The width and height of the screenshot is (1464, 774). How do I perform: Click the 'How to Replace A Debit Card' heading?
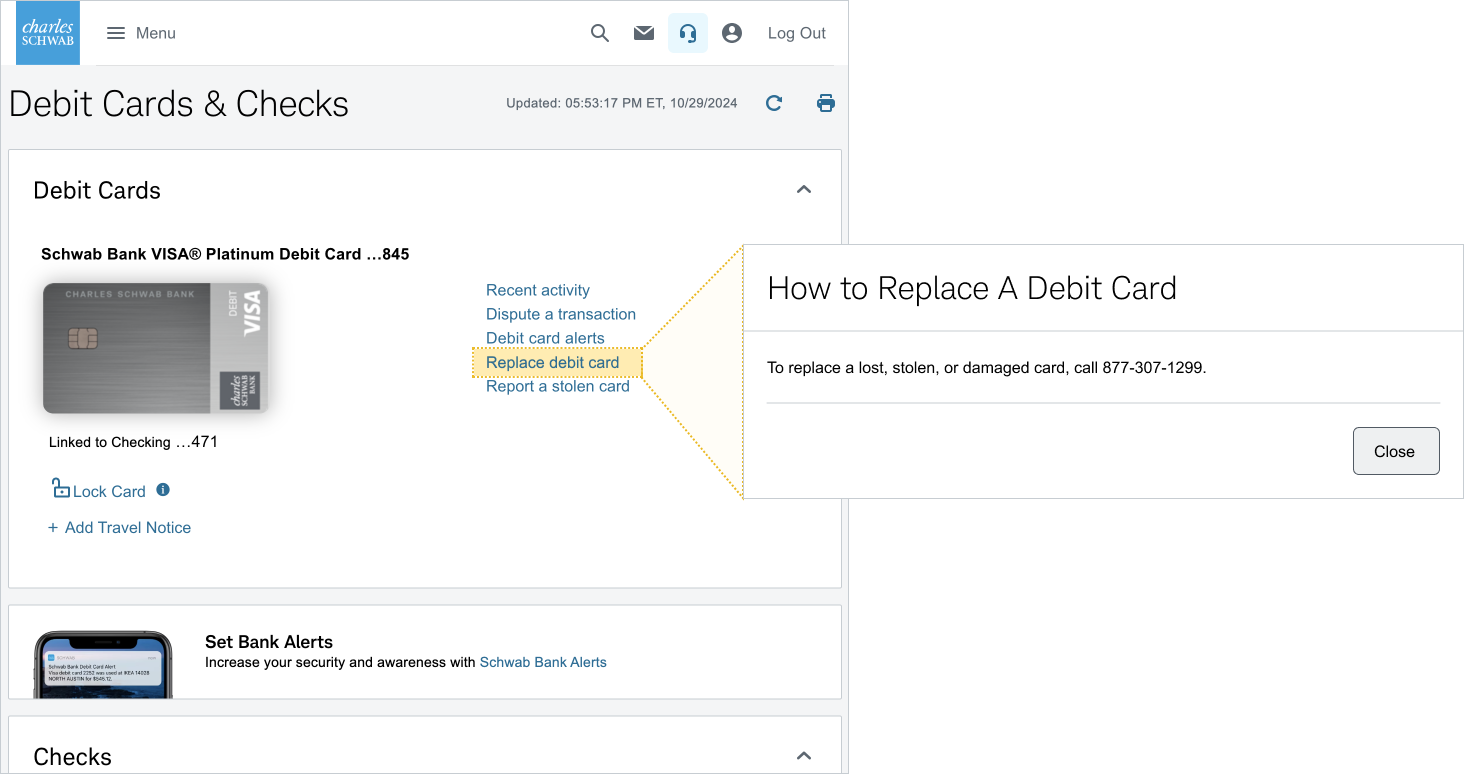972,288
